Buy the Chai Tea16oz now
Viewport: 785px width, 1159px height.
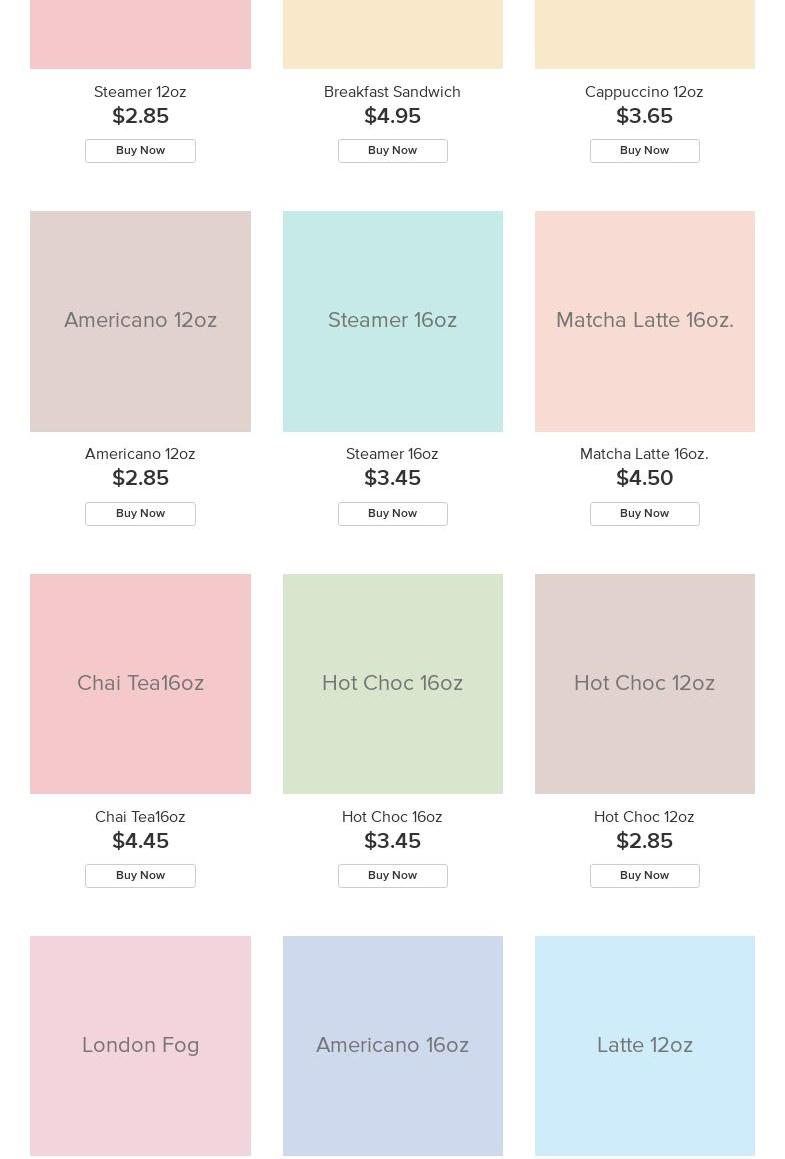(x=140, y=876)
